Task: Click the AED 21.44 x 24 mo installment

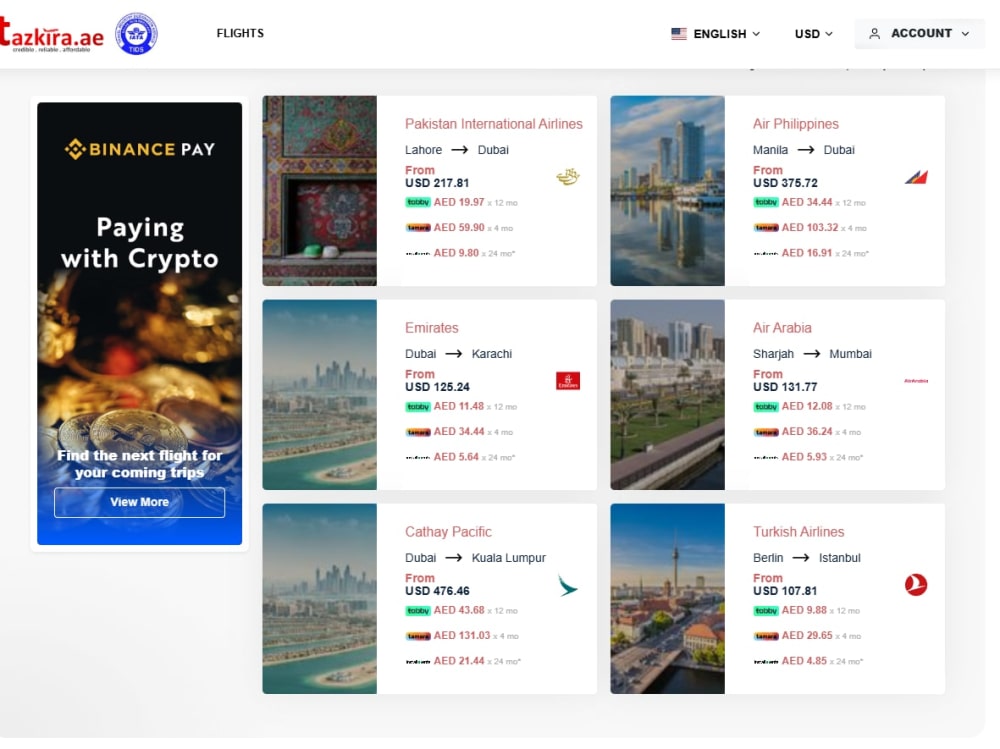Action: pos(477,662)
